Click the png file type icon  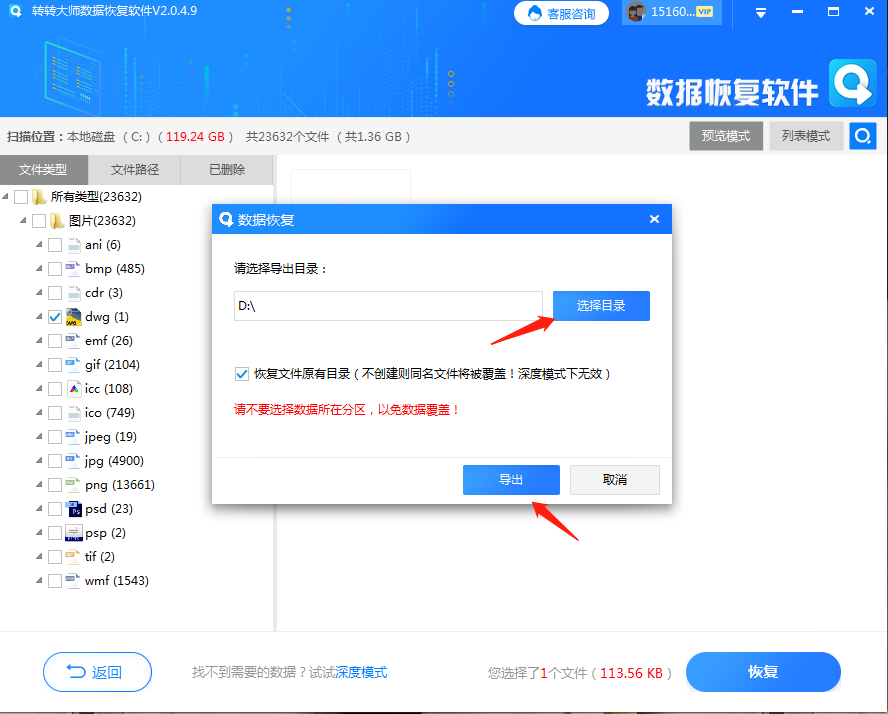click(72, 484)
